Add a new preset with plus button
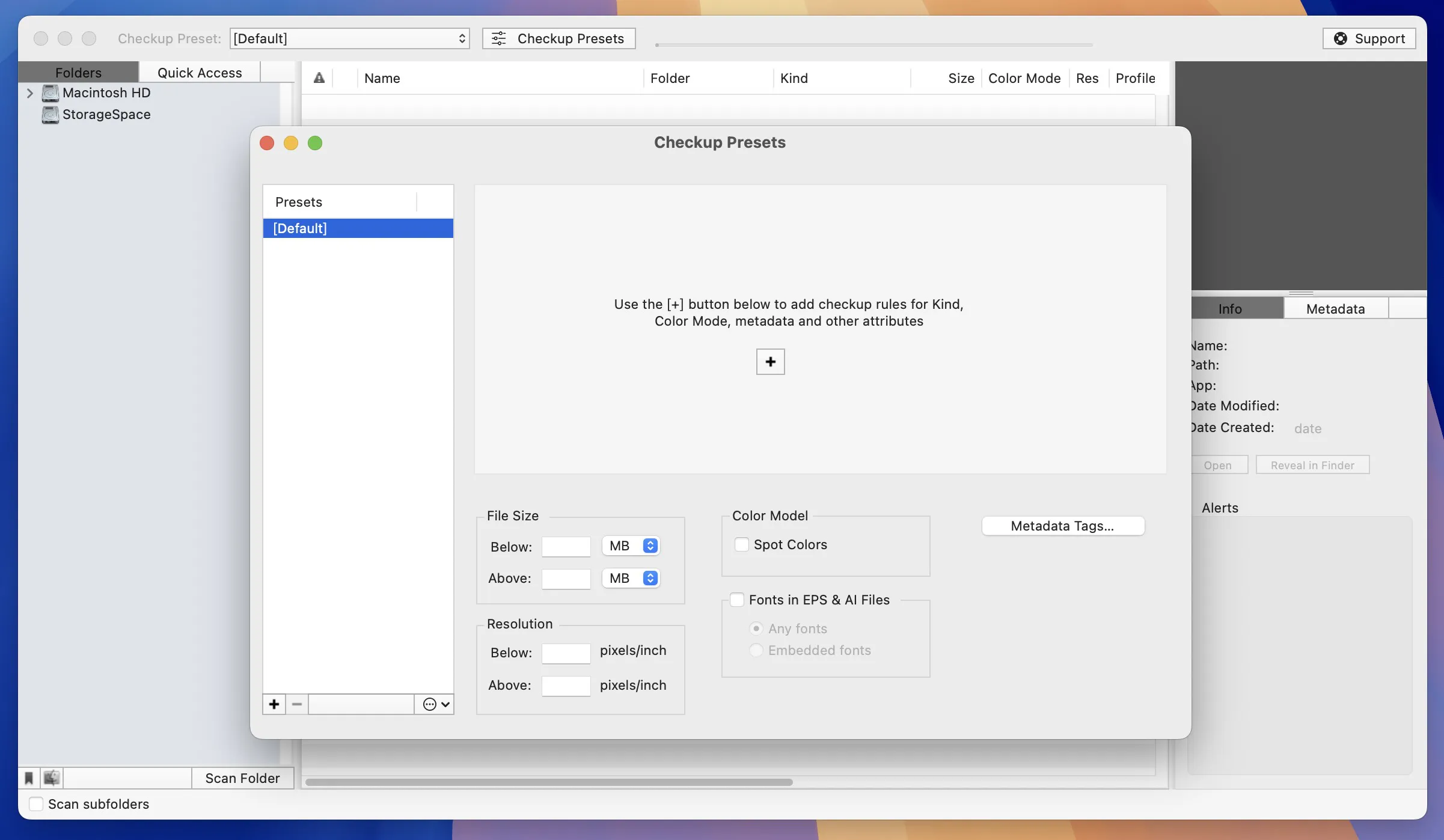Screen dimensions: 1444x840 [274, 704]
